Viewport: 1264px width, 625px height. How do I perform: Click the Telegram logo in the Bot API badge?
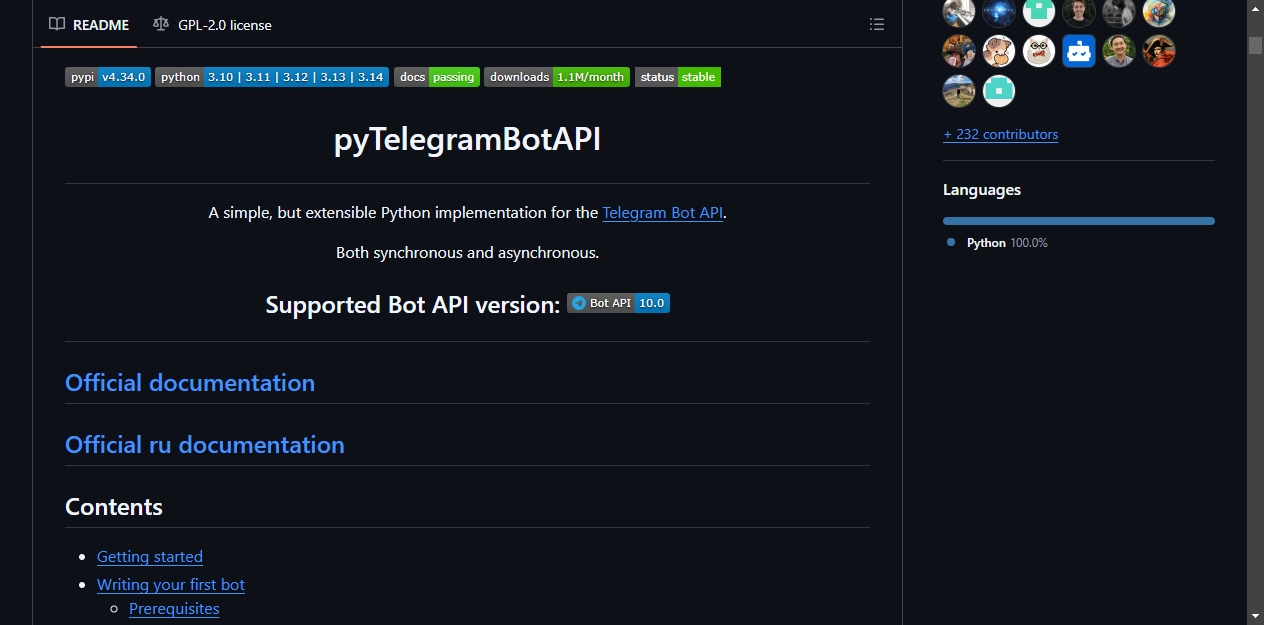[579, 303]
